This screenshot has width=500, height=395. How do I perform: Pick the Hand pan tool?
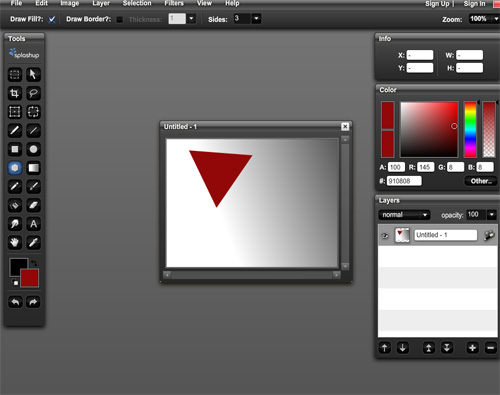pos(15,243)
